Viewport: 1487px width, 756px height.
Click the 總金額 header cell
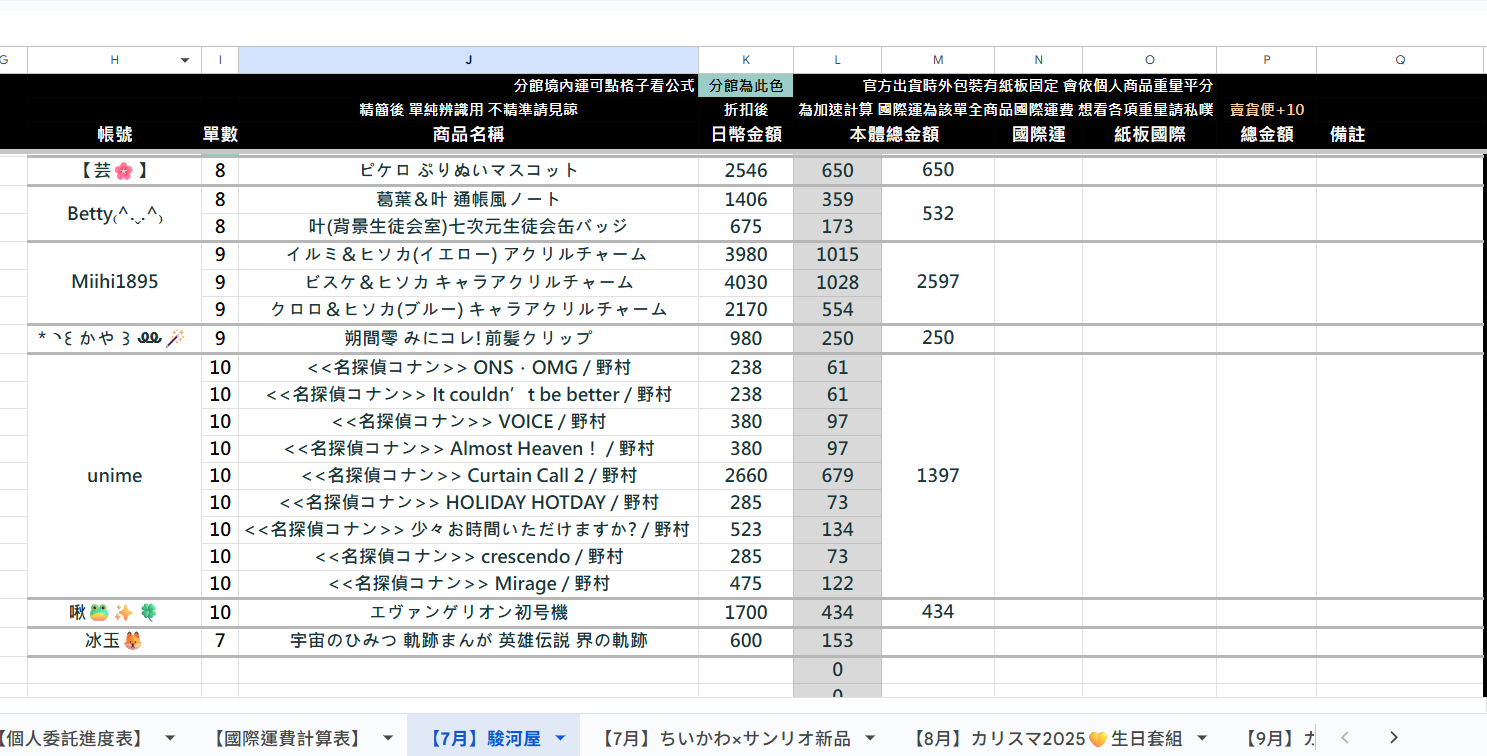[x=1266, y=134]
